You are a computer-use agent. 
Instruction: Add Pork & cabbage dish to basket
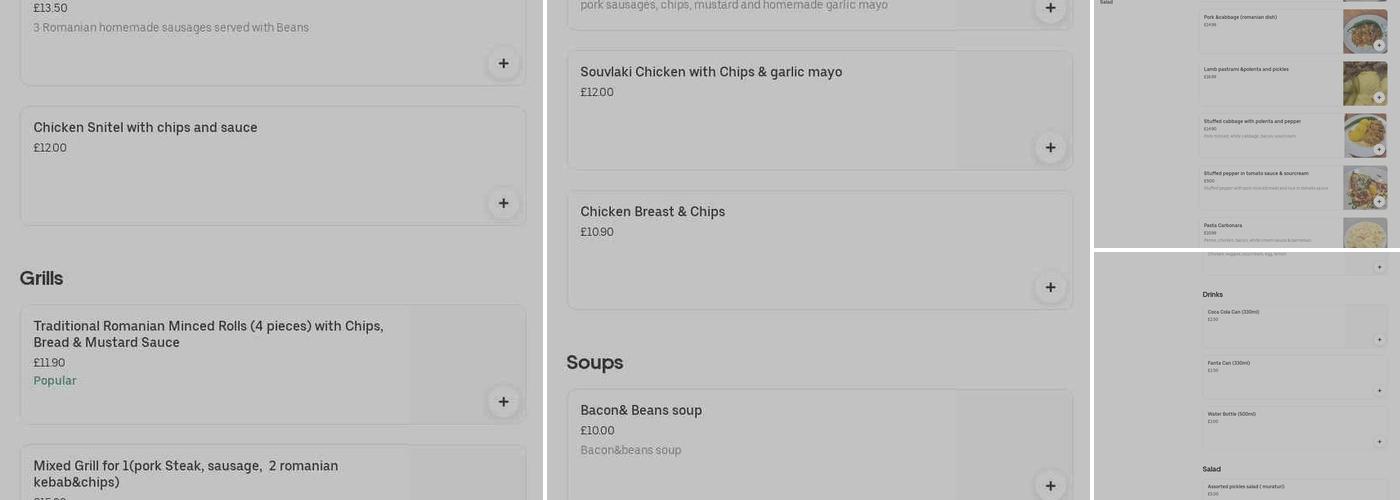(1379, 45)
